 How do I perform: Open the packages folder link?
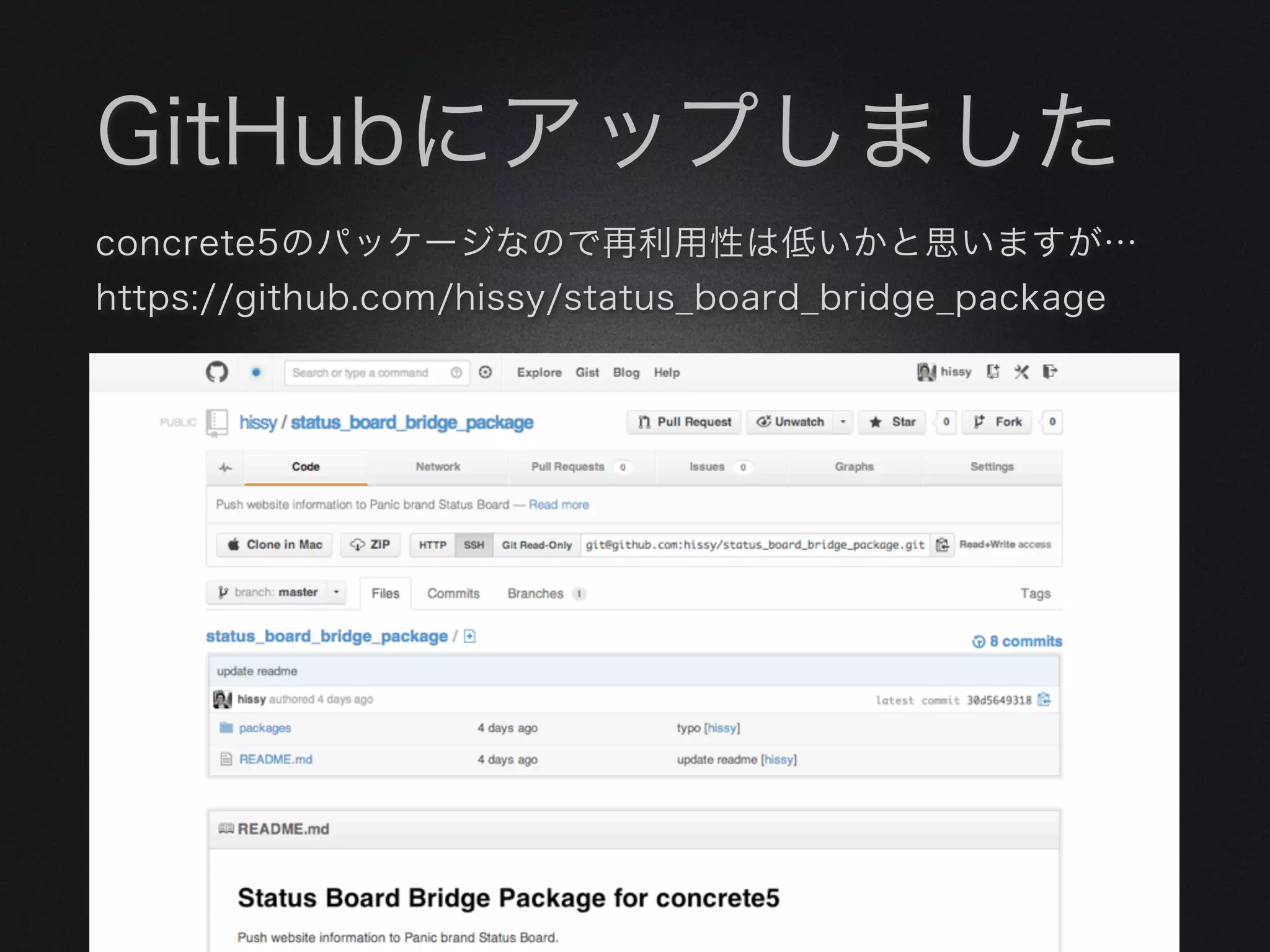click(265, 728)
